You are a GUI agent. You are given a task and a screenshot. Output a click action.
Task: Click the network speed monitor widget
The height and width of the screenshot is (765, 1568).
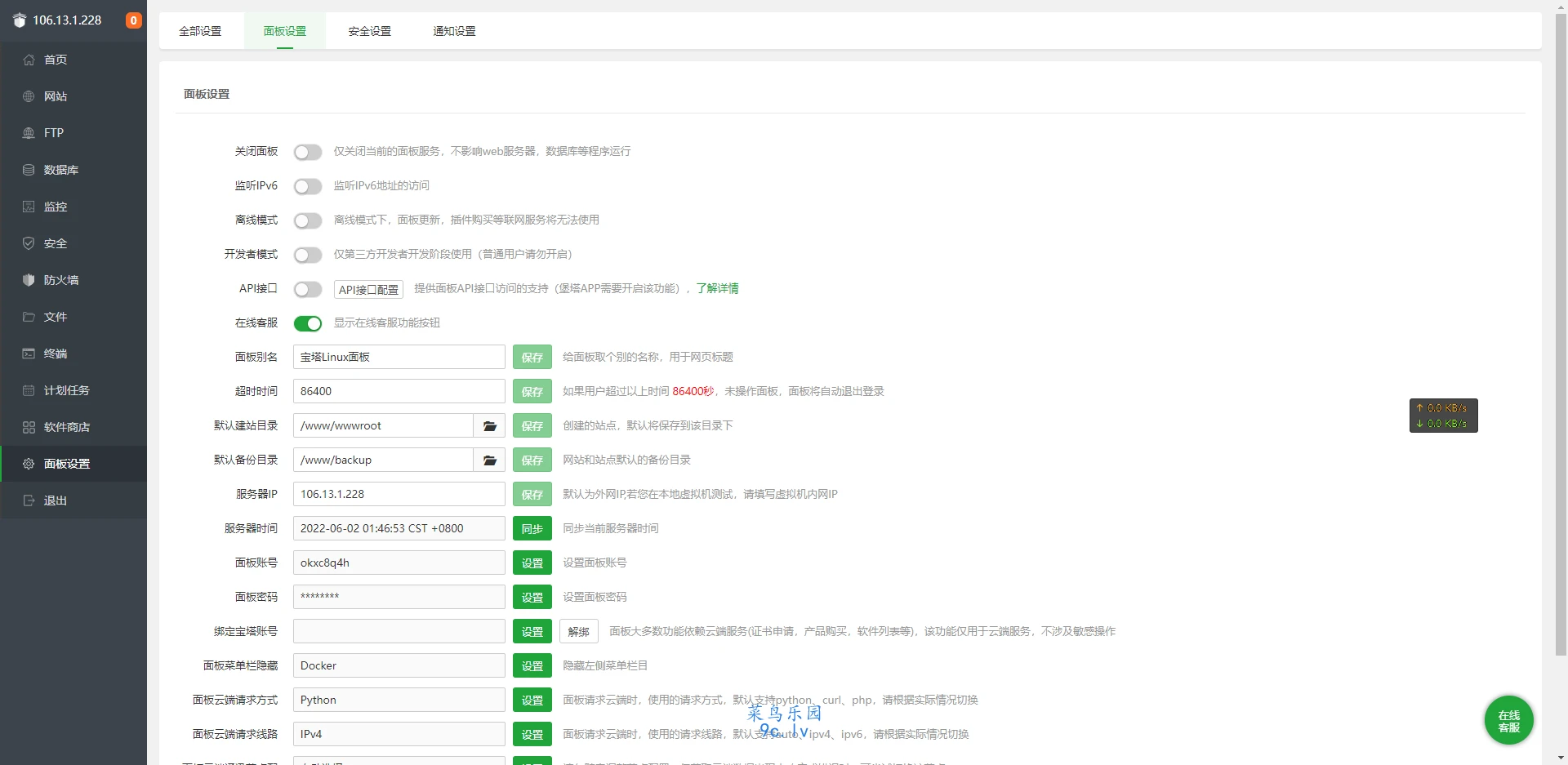pyautogui.click(x=1443, y=416)
